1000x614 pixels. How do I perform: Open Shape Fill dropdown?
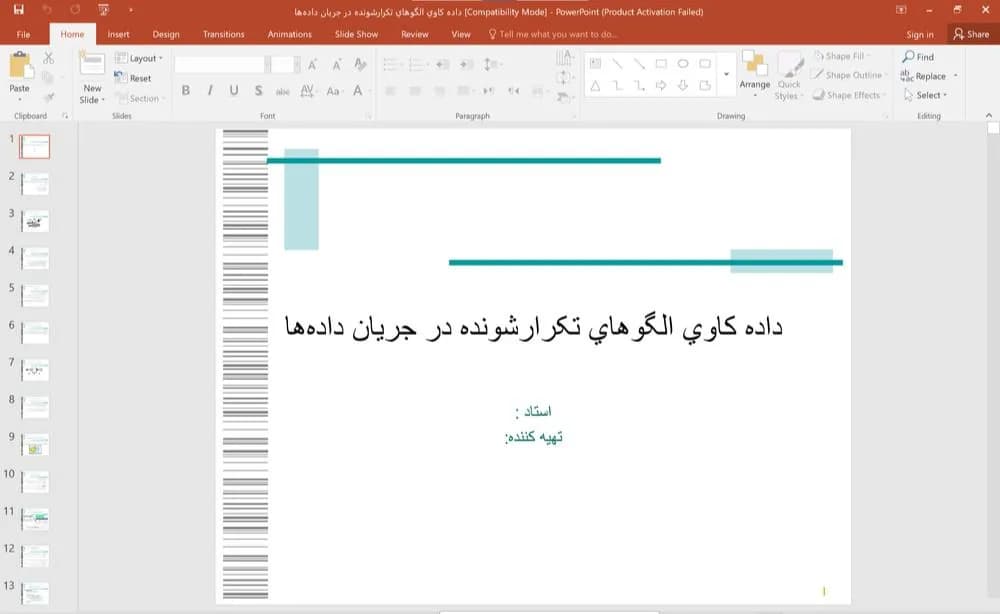tap(843, 56)
